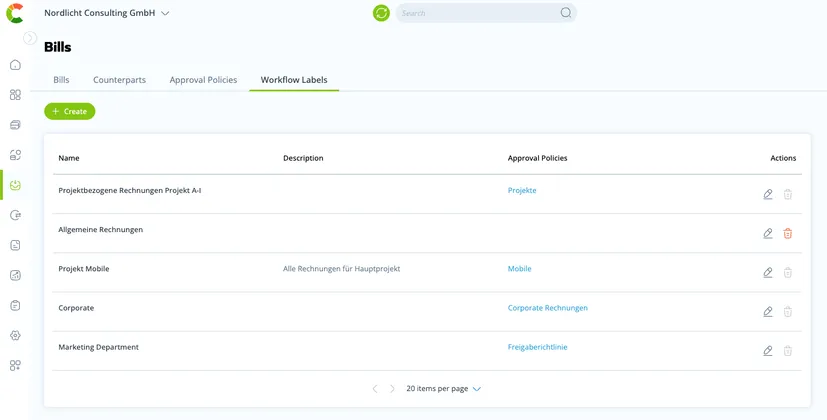This screenshot has height=420, width=827.
Task: Open the Projekte approval policy link
Action: pyautogui.click(x=522, y=190)
